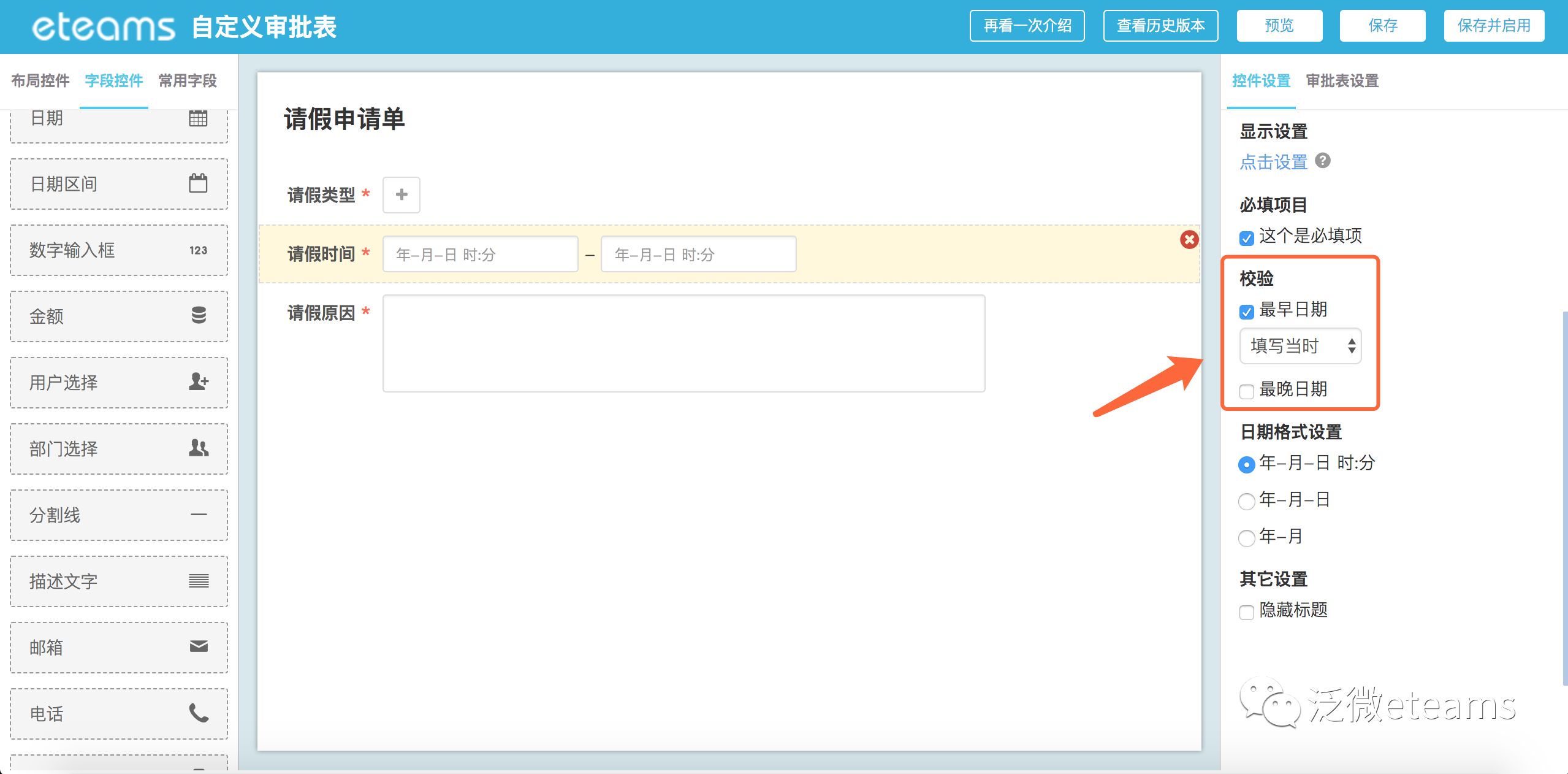Remove leave time field with red X
The width and height of the screenshot is (1568, 774).
click(x=1189, y=240)
